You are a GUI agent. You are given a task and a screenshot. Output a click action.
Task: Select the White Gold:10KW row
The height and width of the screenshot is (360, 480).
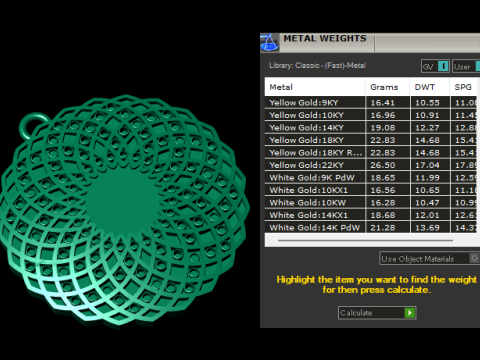371,202
